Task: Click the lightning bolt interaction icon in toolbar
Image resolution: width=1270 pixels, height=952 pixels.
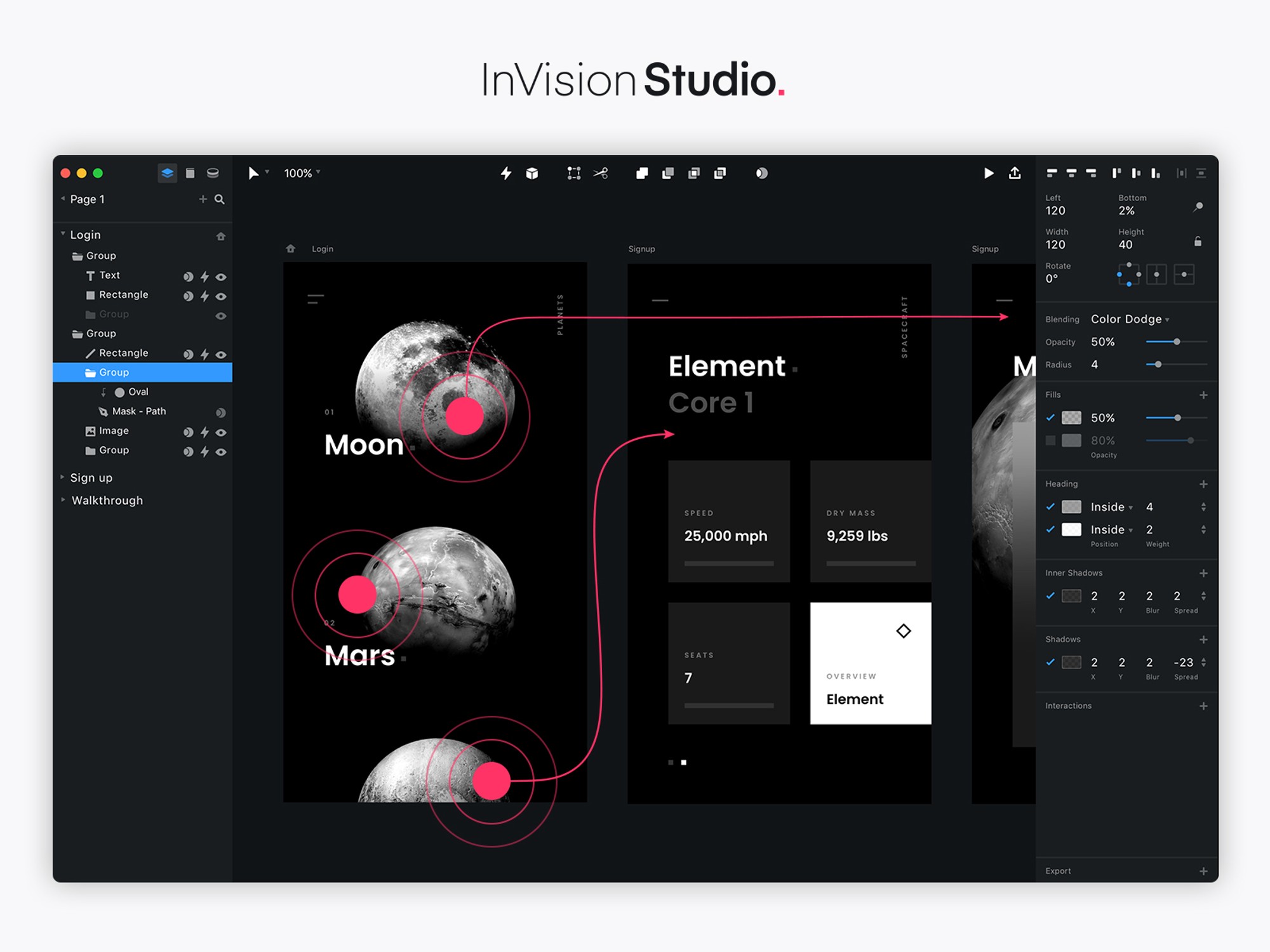Action: tap(506, 173)
